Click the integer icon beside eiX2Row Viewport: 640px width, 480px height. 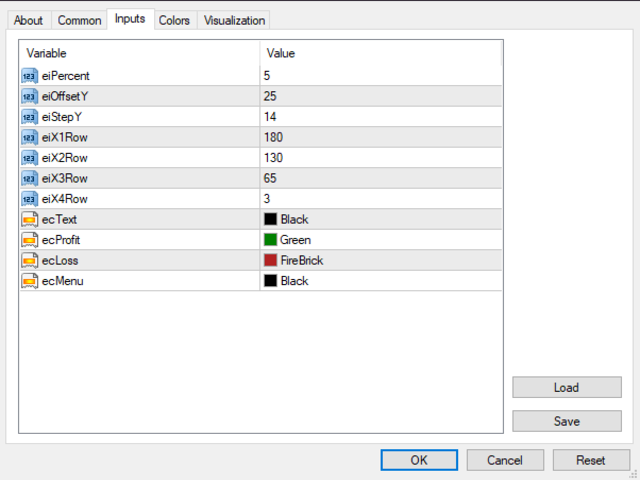[29, 158]
